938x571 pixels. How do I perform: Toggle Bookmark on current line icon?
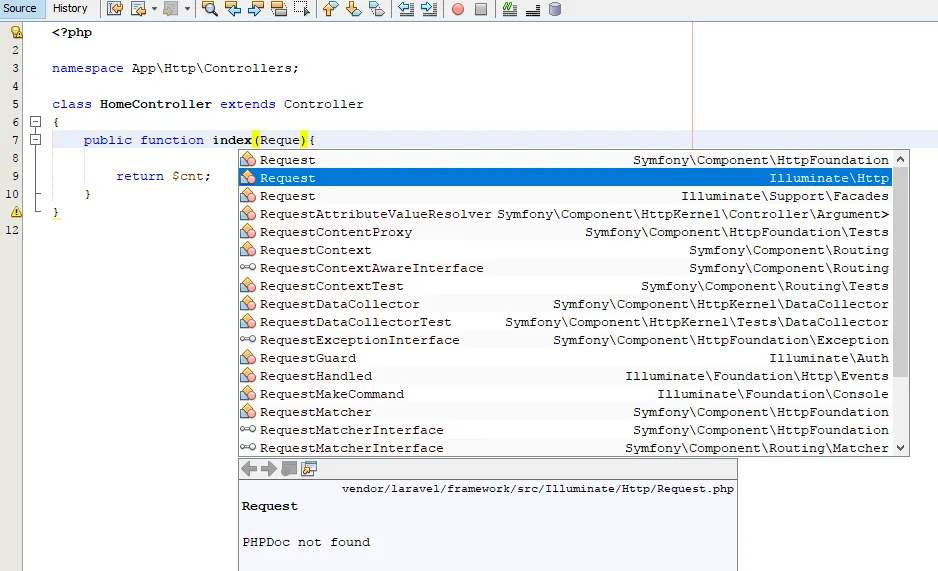377,9
